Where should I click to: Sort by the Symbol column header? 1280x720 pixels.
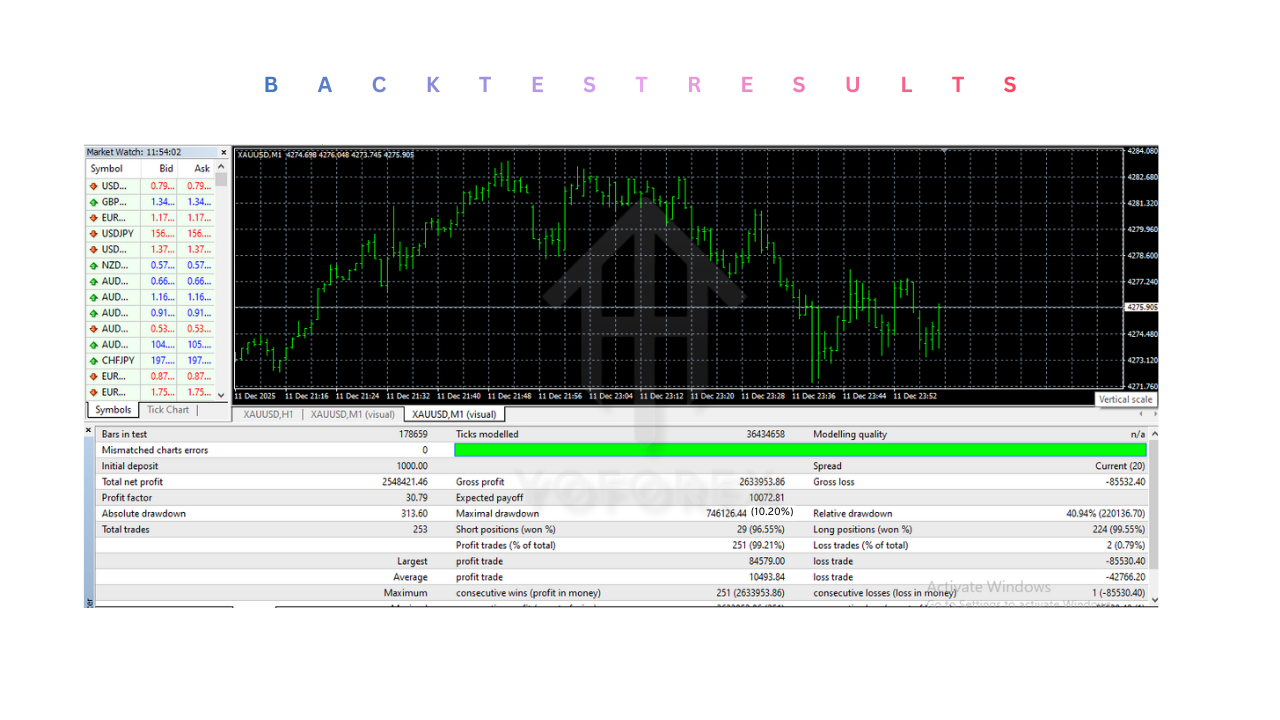tap(107, 169)
